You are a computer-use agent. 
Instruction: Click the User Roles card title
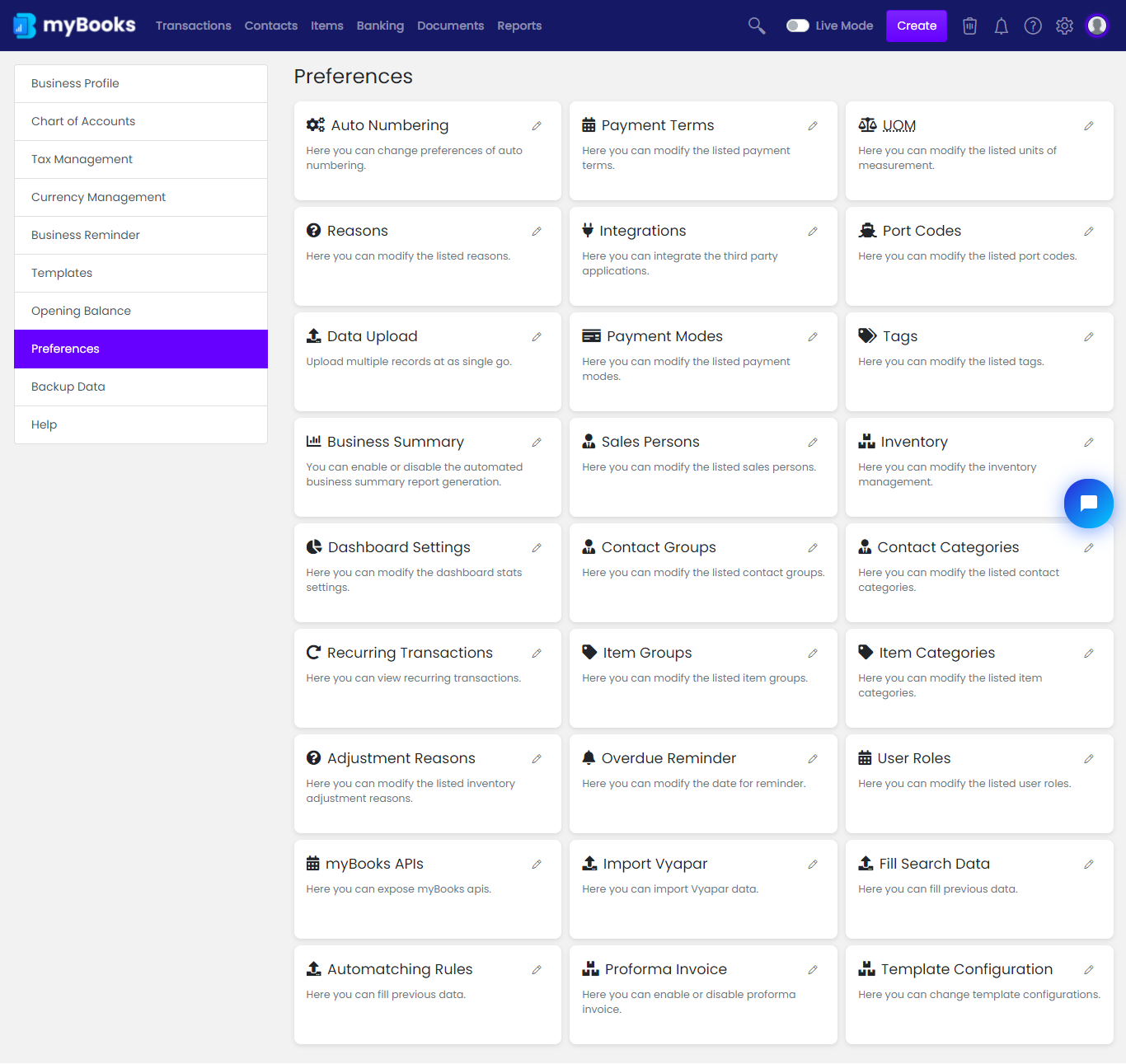914,758
